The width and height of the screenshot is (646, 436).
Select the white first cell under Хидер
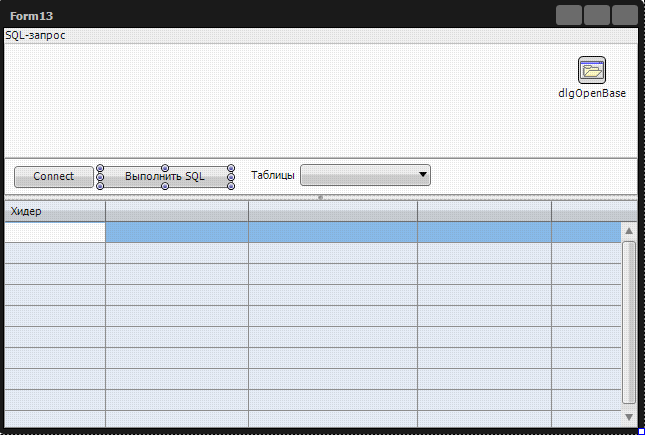[55, 232]
